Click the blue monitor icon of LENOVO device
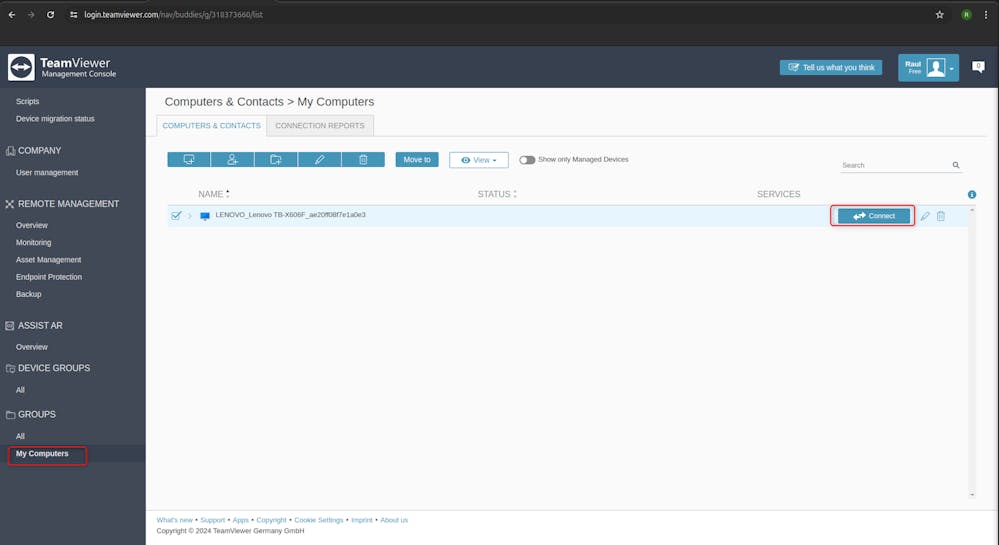 (205, 216)
